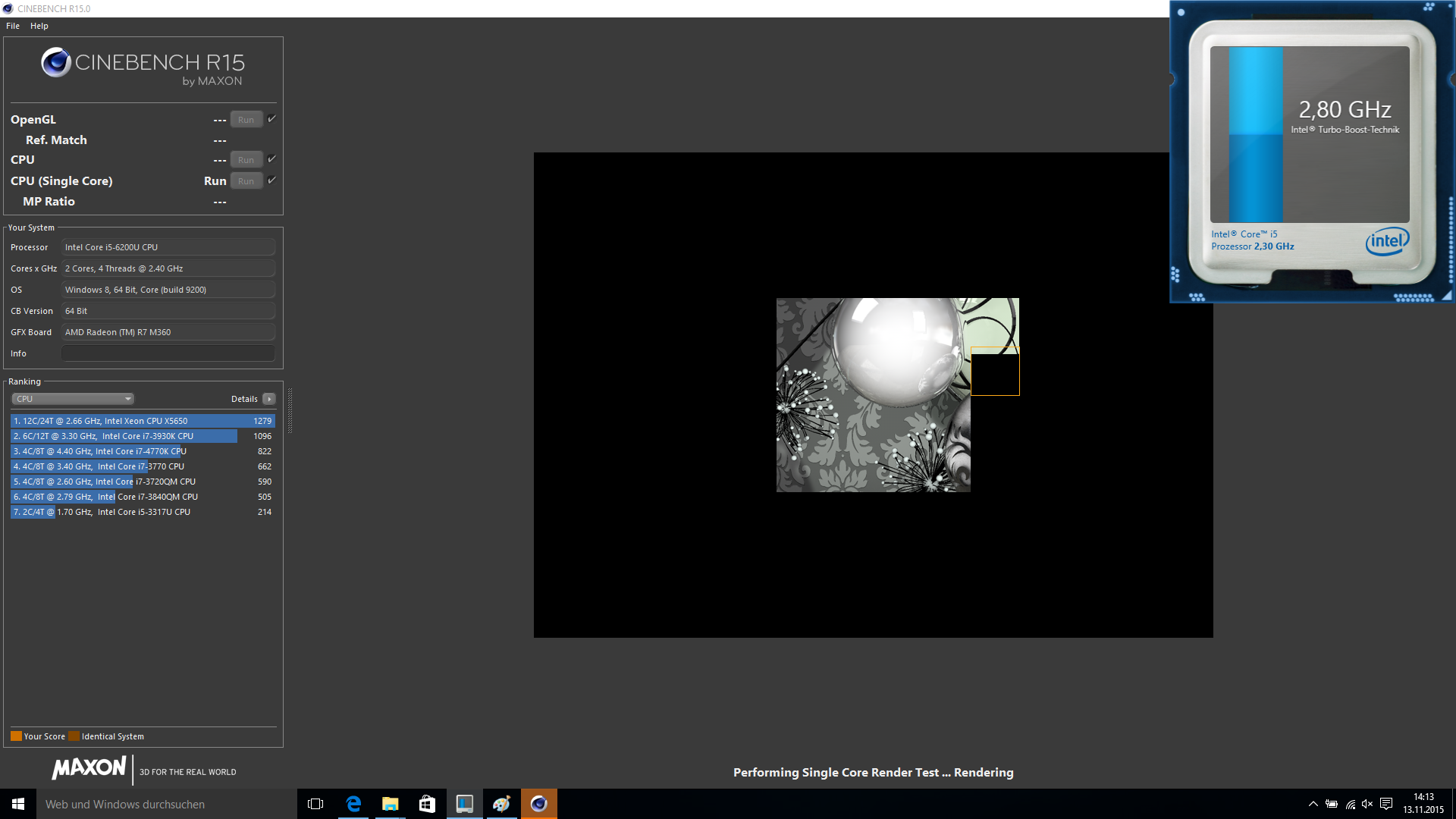
Task: Open the Task View icon
Action: tap(315, 804)
